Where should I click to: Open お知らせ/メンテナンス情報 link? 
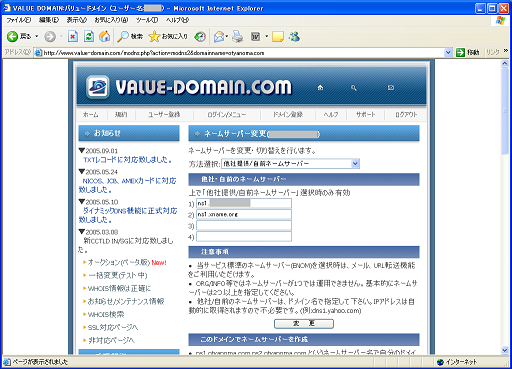pyautogui.click(x=126, y=301)
